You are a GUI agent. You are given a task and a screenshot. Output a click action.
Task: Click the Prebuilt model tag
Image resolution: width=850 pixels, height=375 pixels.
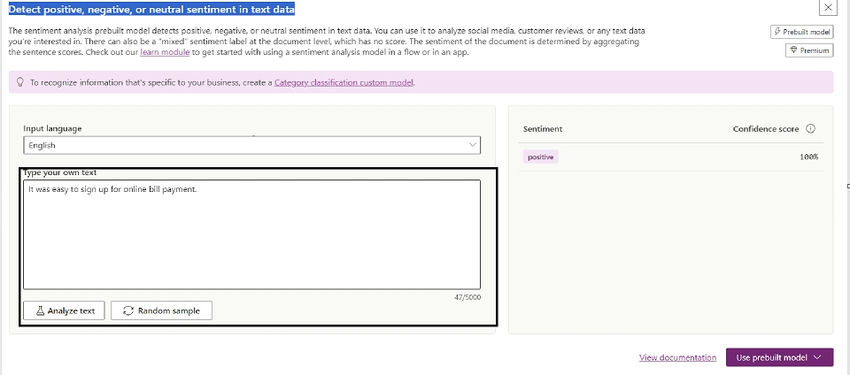point(802,32)
